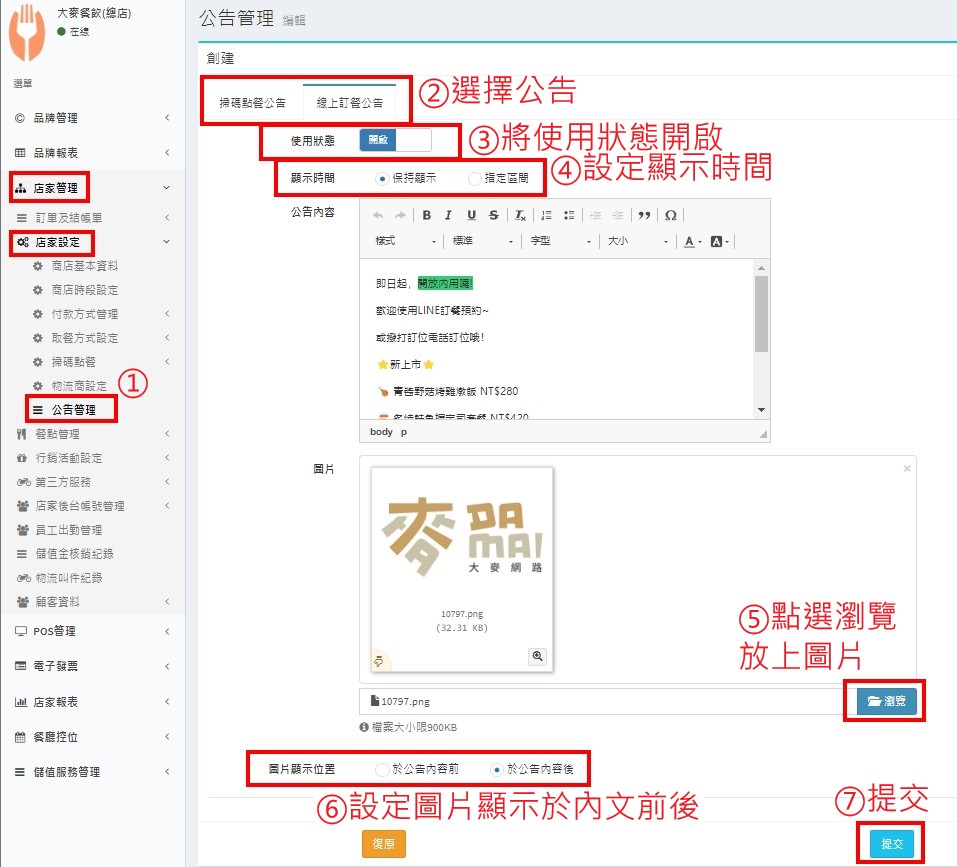The image size is (957, 867).
Task: Insert a block quote
Action: point(644,215)
